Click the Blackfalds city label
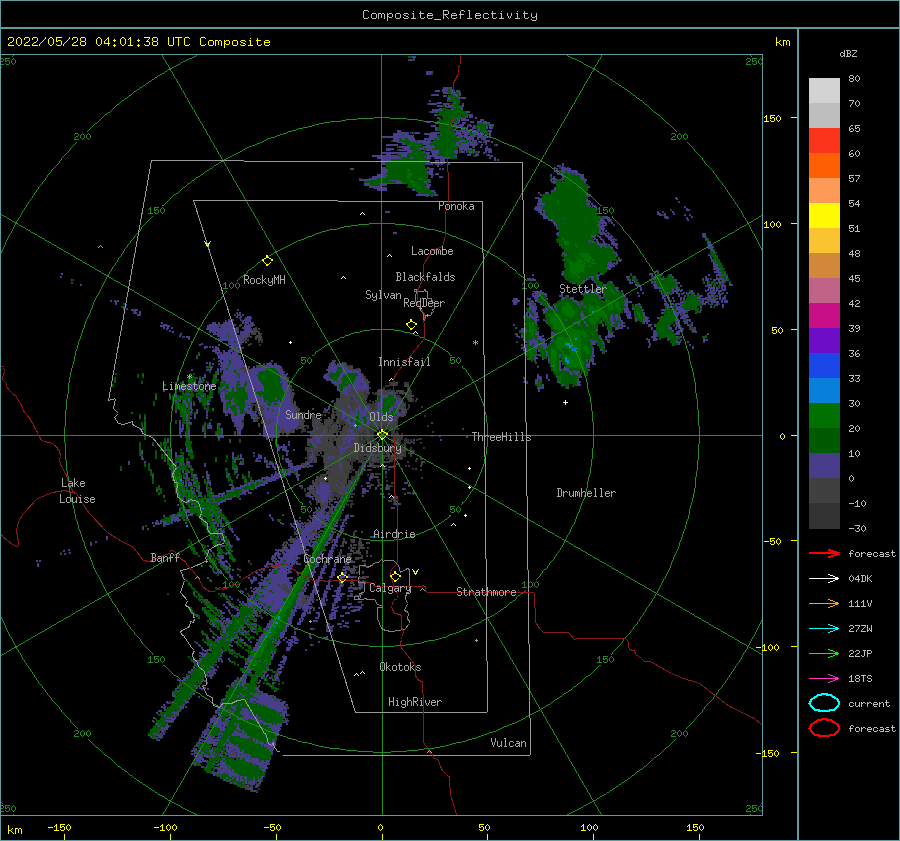This screenshot has width=900, height=841. click(x=425, y=277)
